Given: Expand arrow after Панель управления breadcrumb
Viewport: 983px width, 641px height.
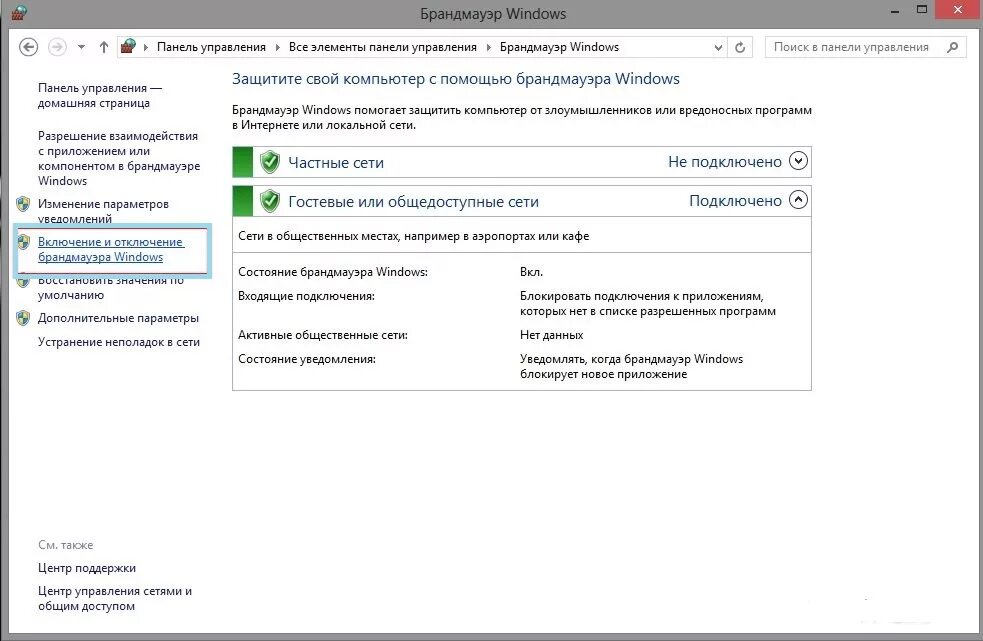Looking at the screenshot, I should pyautogui.click(x=277, y=48).
